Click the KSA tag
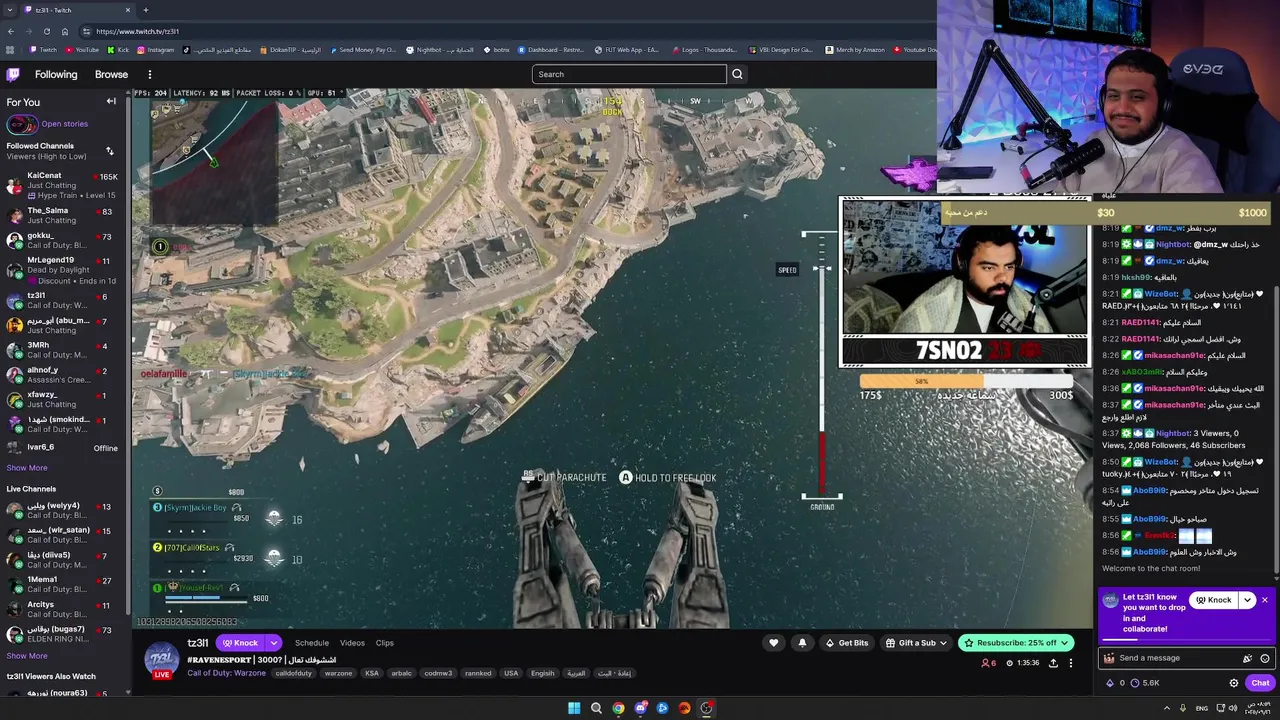This screenshot has width=1280, height=720. click(372, 673)
